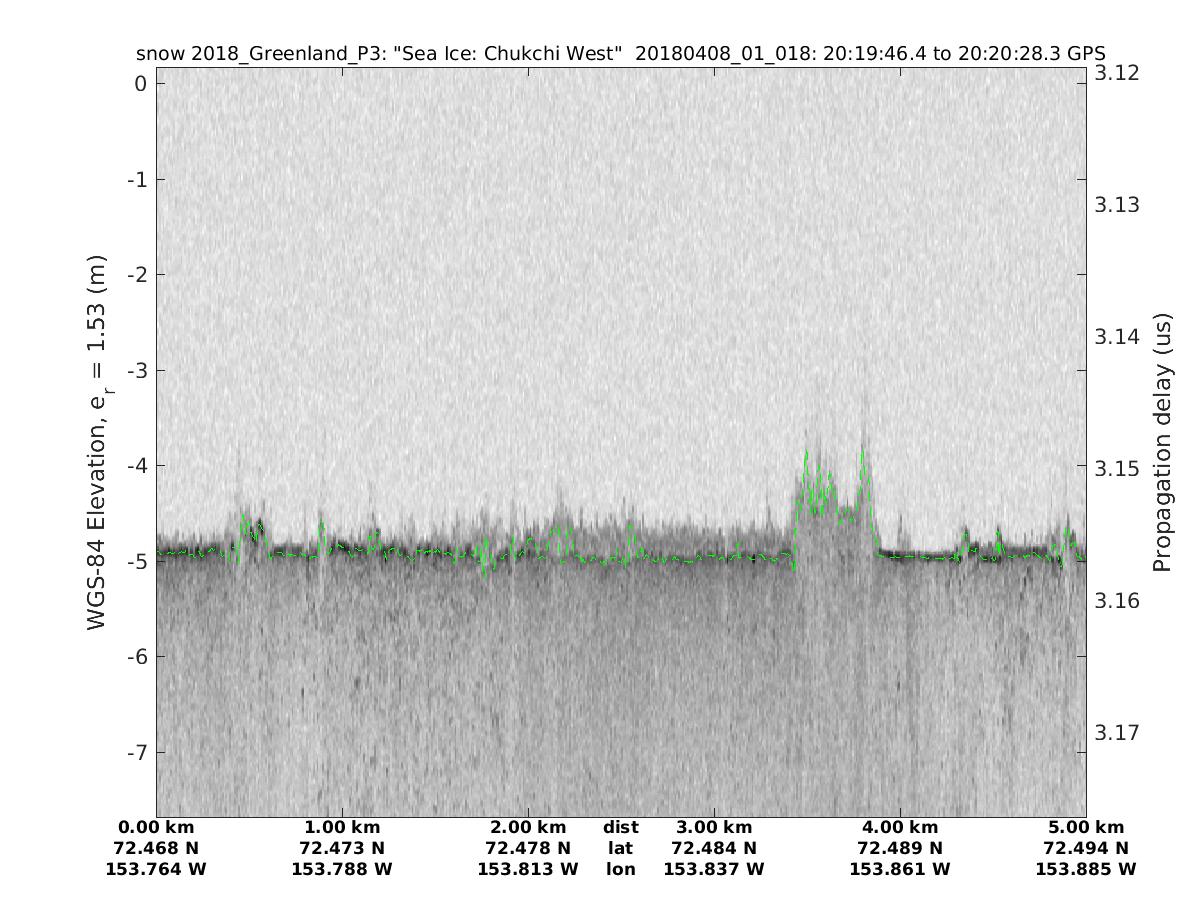This screenshot has width=1200, height=900.
Task: Click the 'dist' legend label
Action: pyautogui.click(x=621, y=828)
